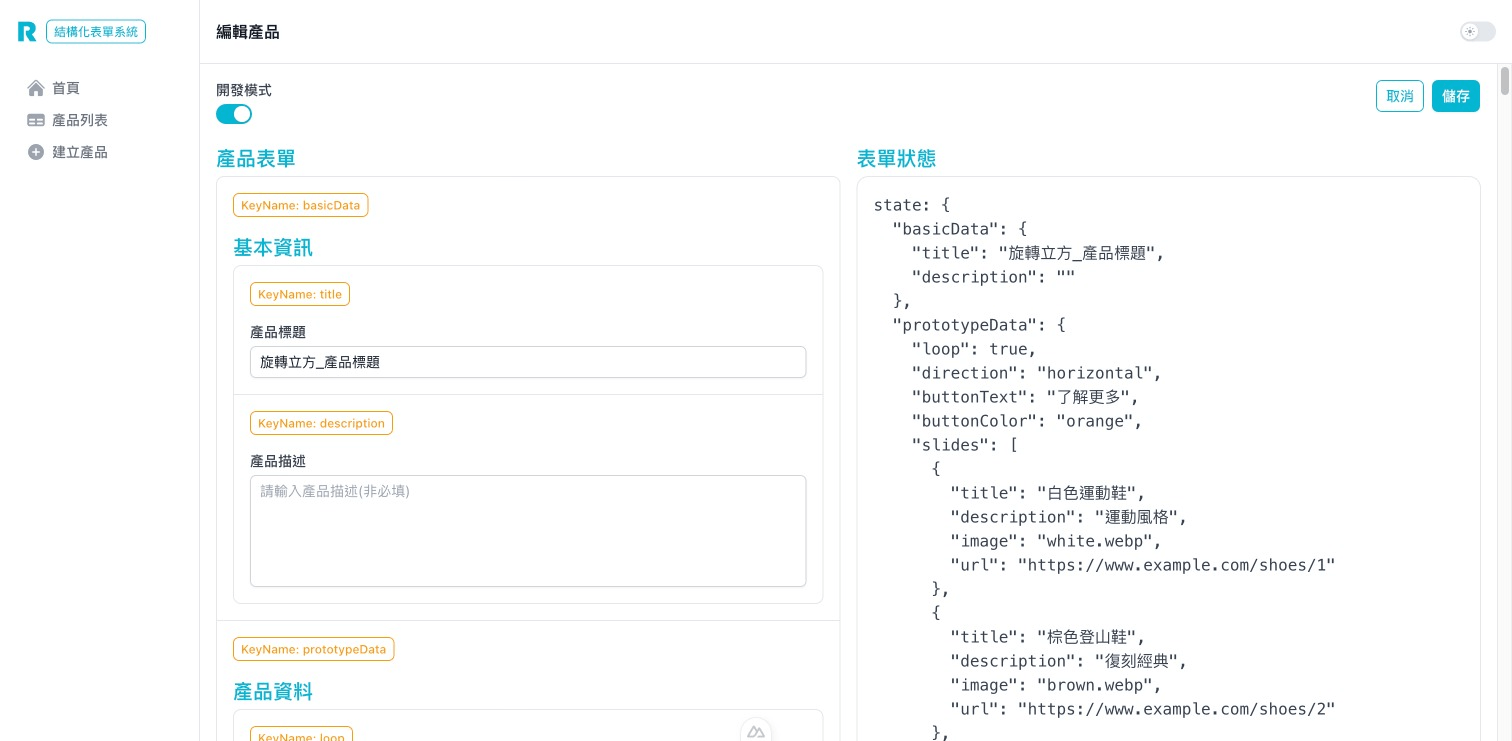Screen dimensions: 1512x741
Task: Click the house icon in the sidebar
Action: 36,88
